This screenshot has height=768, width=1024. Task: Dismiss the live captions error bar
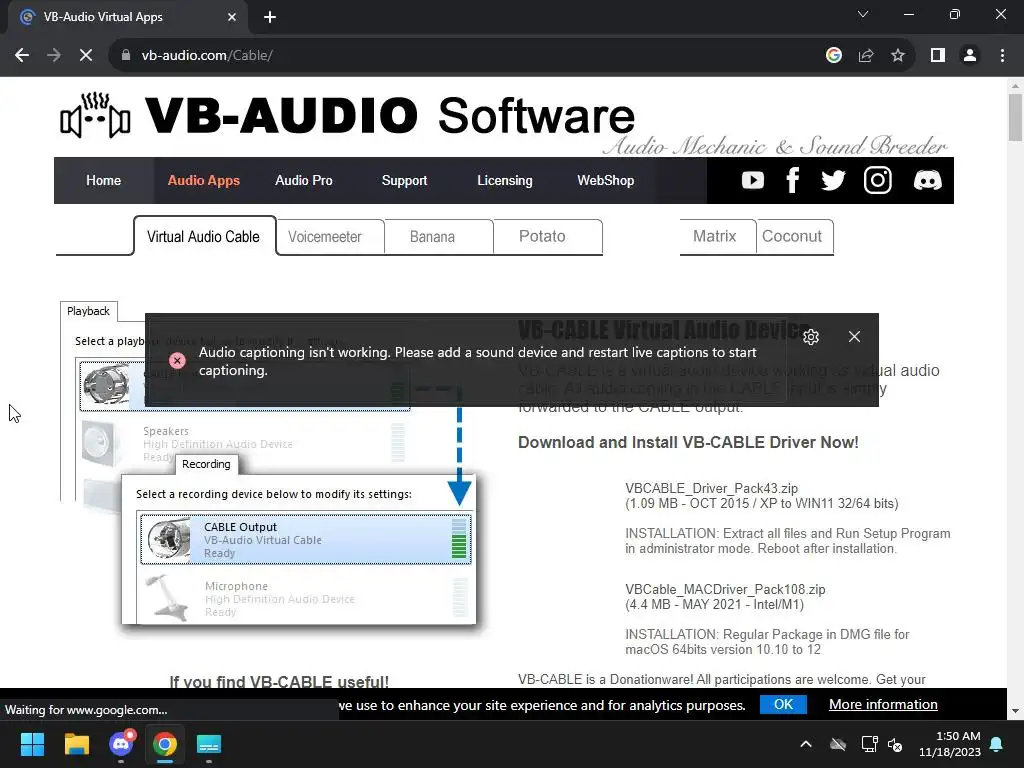click(854, 336)
